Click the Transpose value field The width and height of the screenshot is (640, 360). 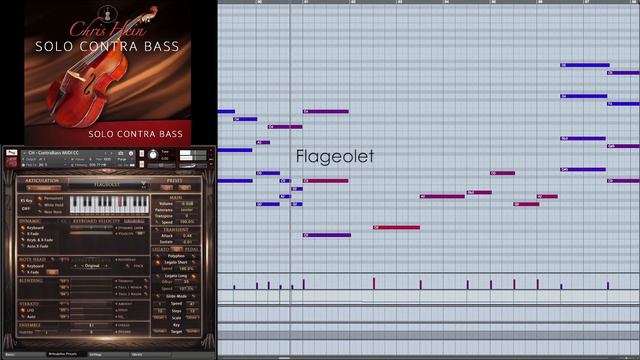click(187, 216)
